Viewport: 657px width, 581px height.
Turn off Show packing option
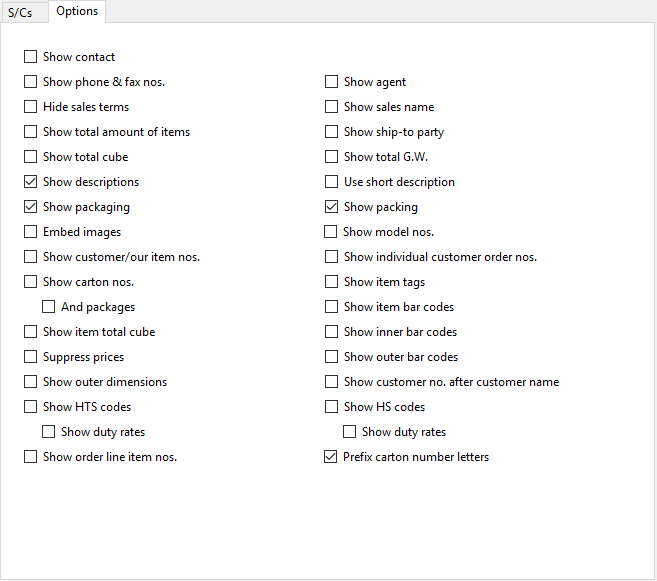(x=331, y=207)
